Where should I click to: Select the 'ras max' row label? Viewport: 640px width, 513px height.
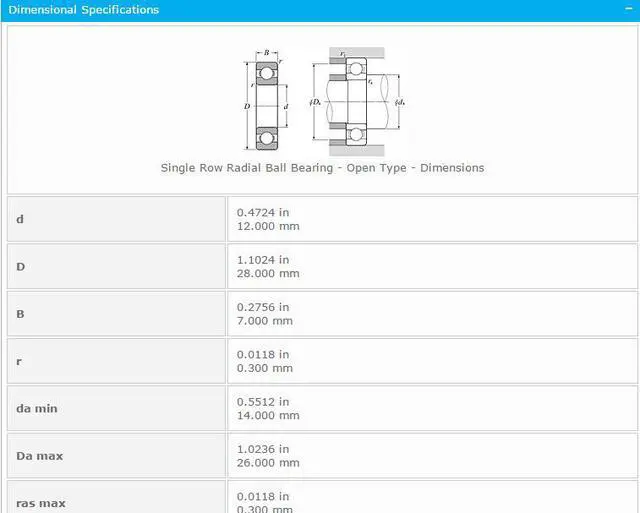point(41,503)
